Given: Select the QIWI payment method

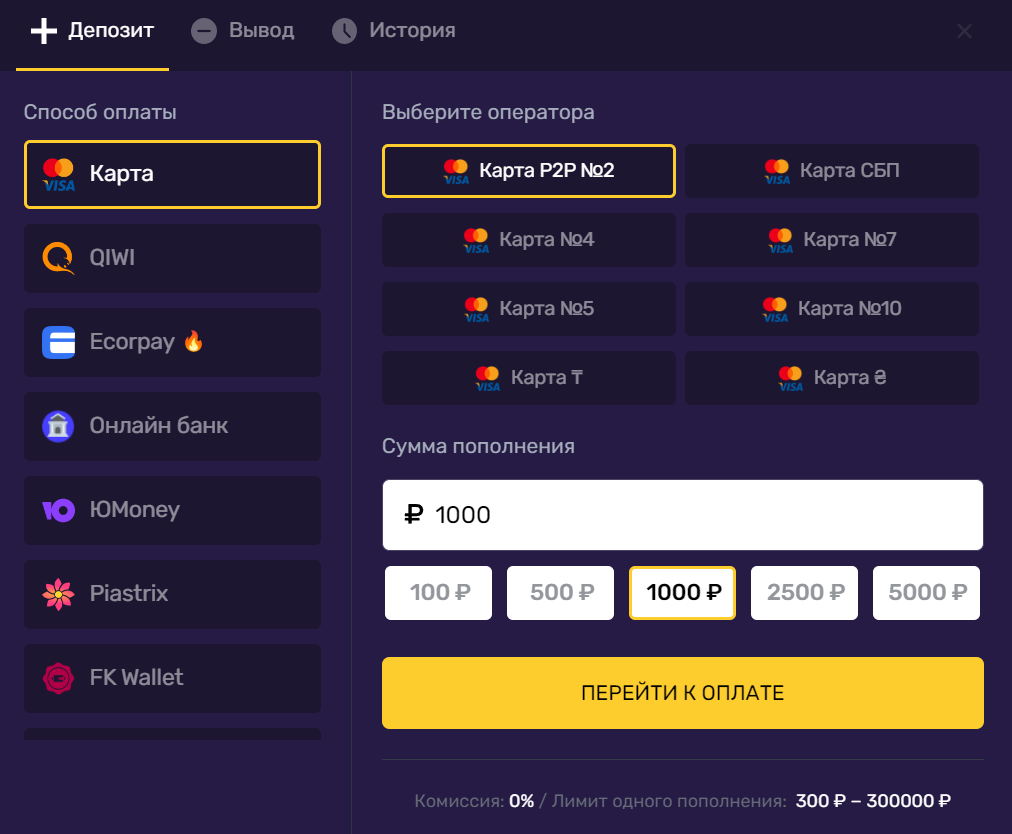Looking at the screenshot, I should 172,258.
